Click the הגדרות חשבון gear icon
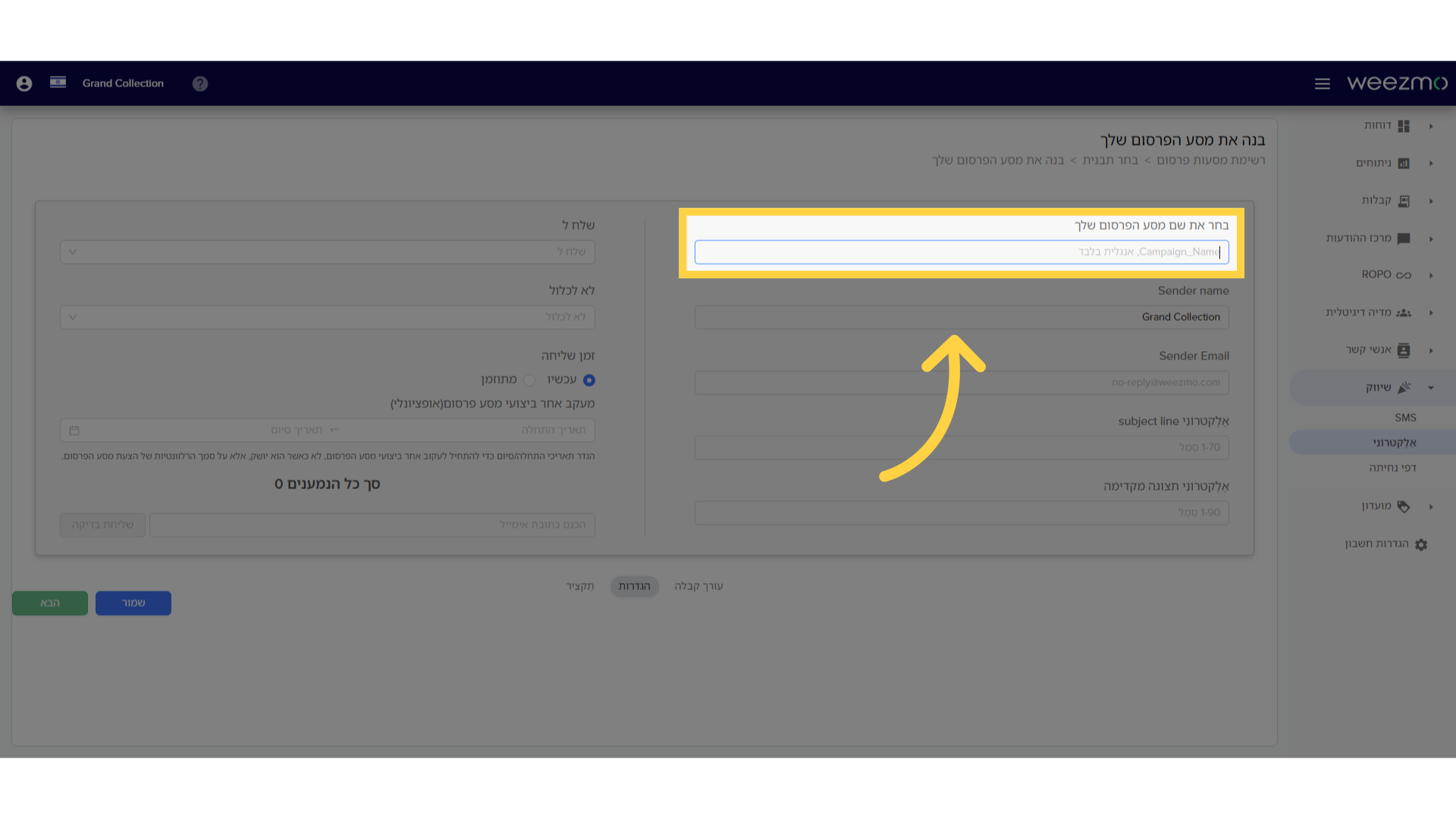The width and height of the screenshot is (1456, 819). pos(1421,544)
